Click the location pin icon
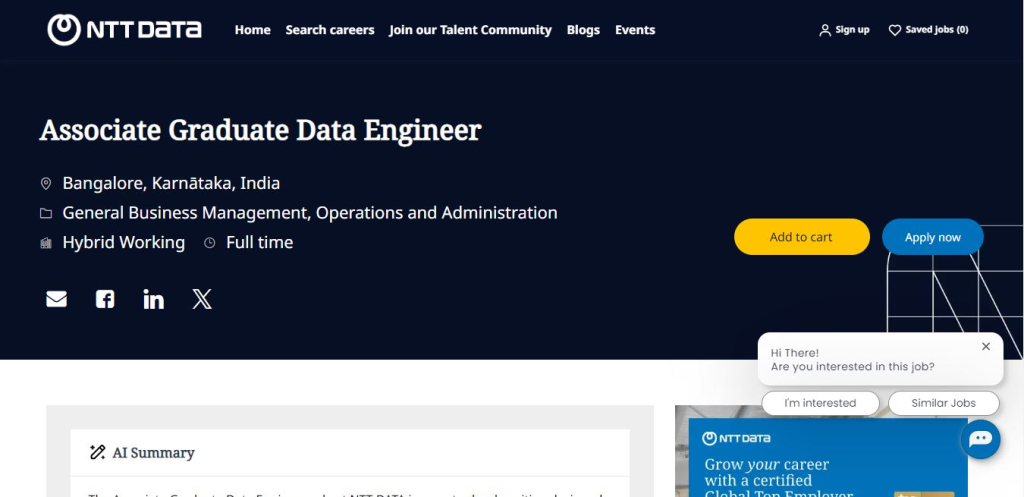The width and height of the screenshot is (1024, 497). pyautogui.click(x=46, y=184)
